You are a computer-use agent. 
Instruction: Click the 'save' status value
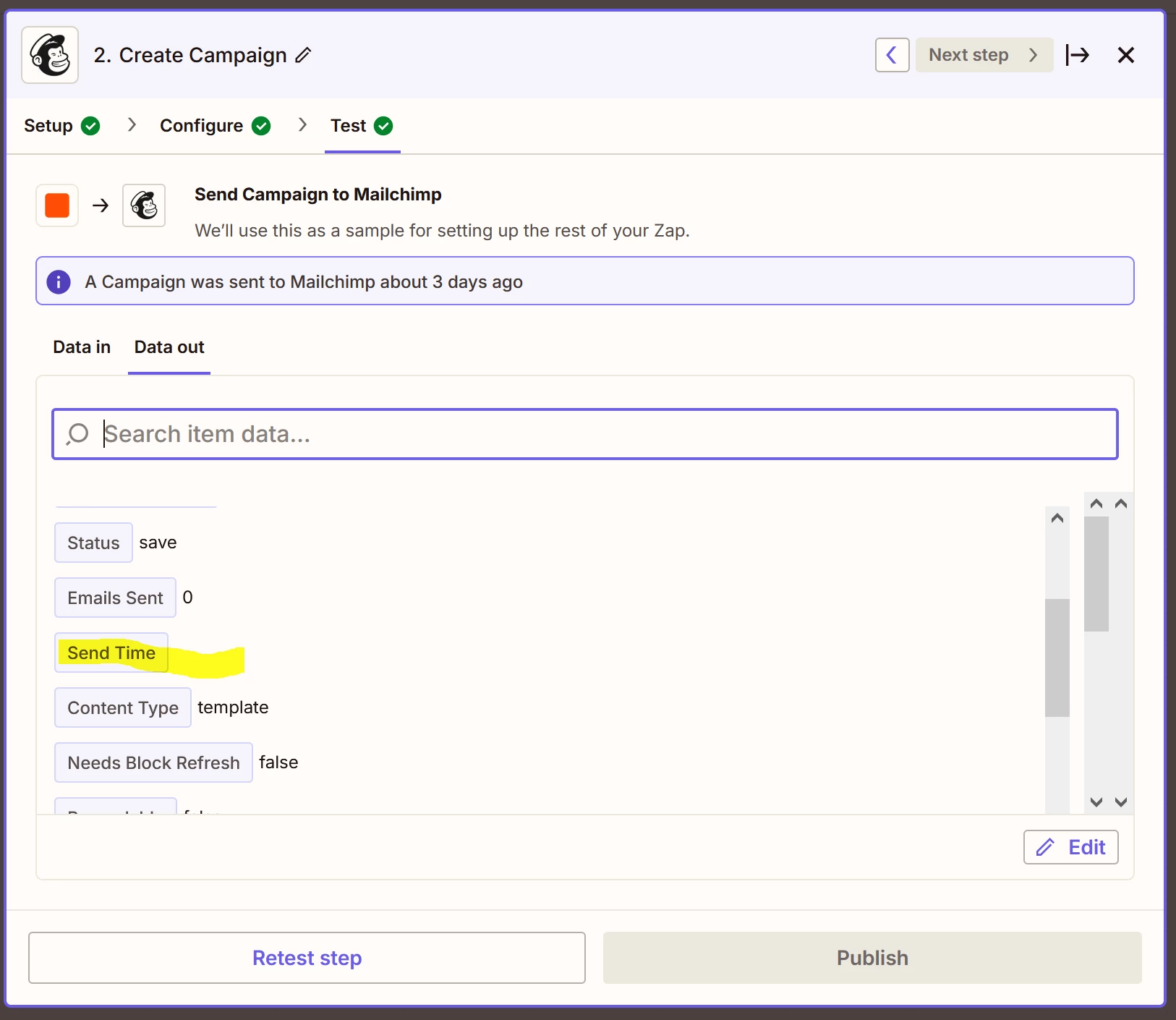click(158, 543)
